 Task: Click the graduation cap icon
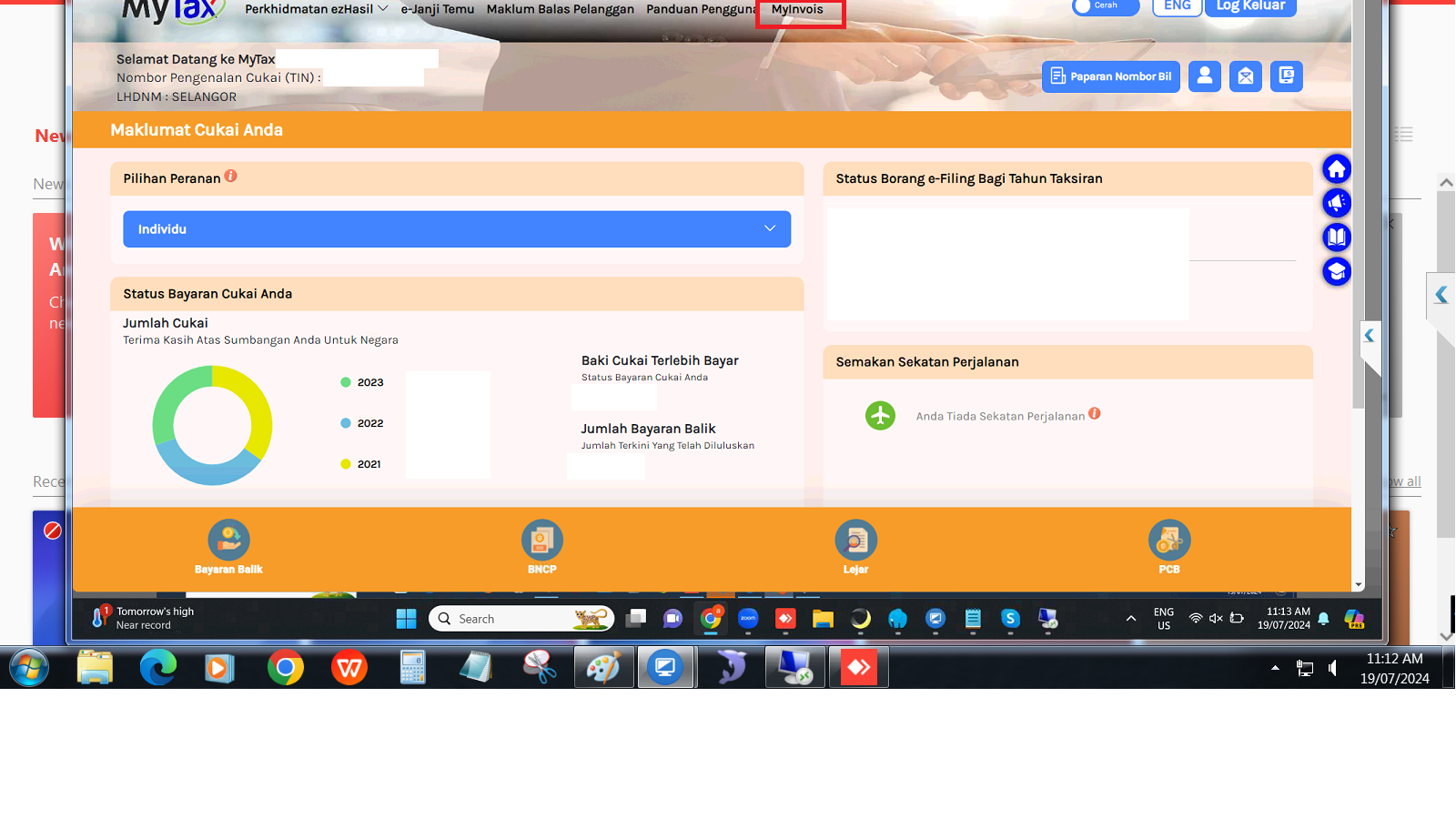pos(1336,272)
